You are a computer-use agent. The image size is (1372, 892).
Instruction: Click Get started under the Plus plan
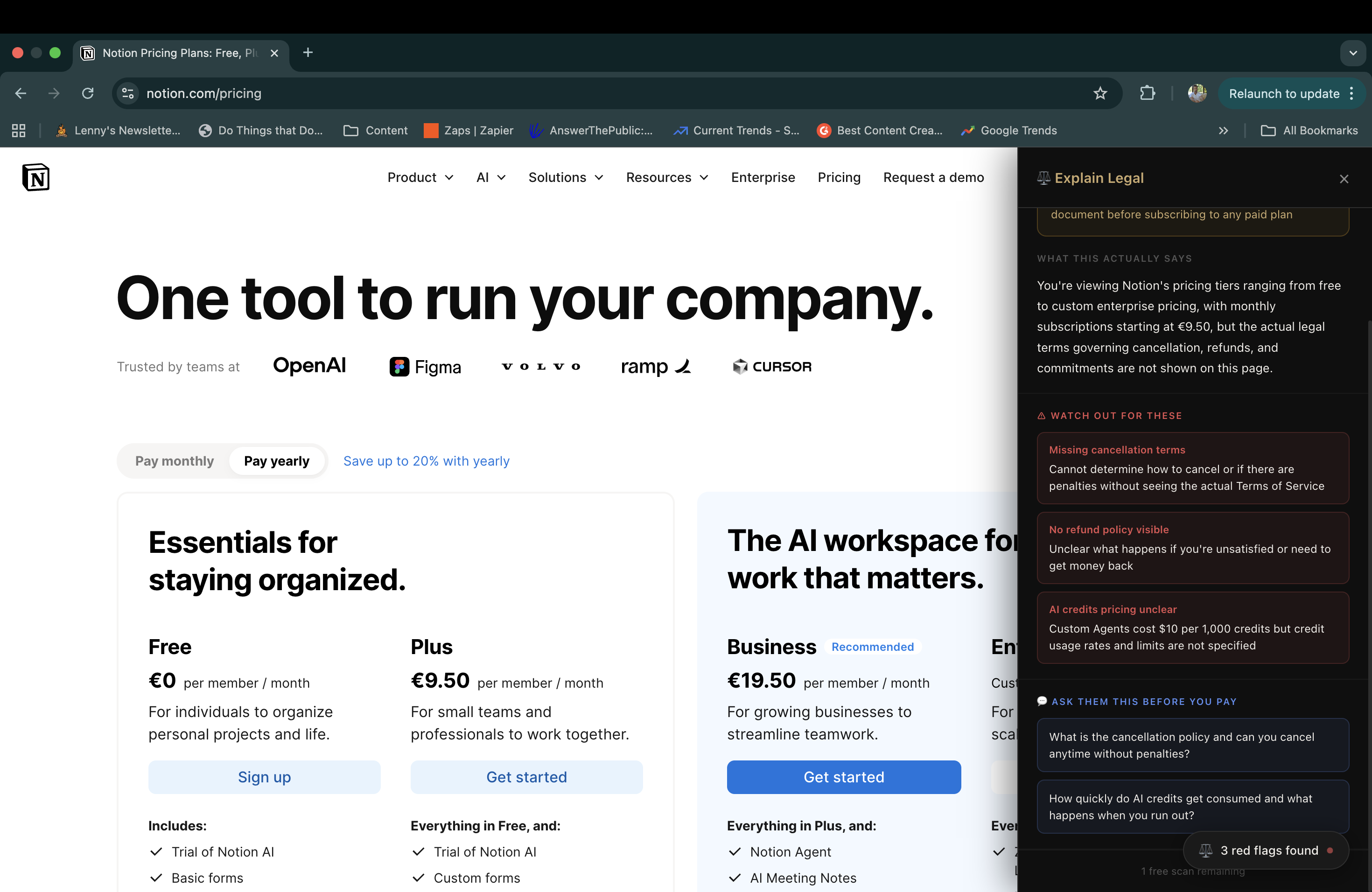click(527, 777)
